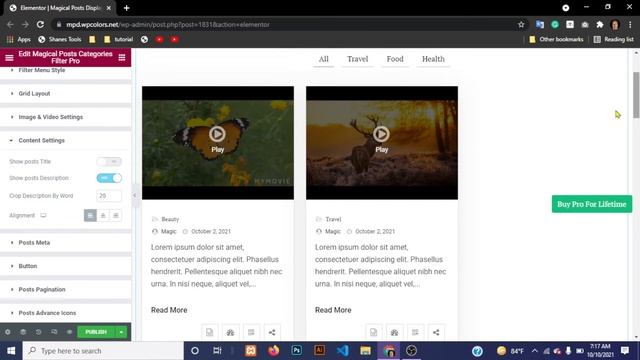
Task: Set alignment to center
Action: [x=103, y=215]
